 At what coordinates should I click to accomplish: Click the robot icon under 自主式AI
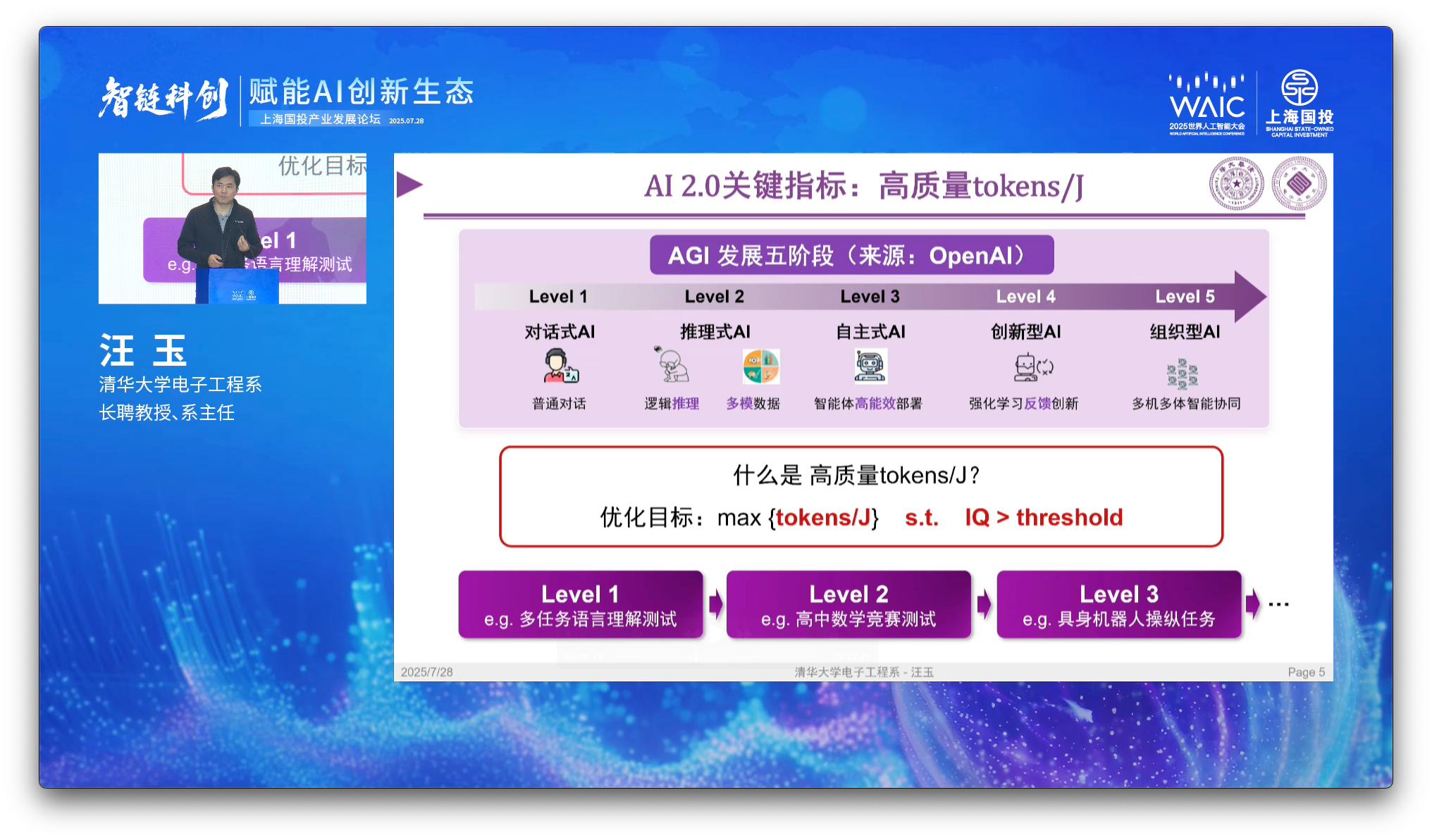870,366
